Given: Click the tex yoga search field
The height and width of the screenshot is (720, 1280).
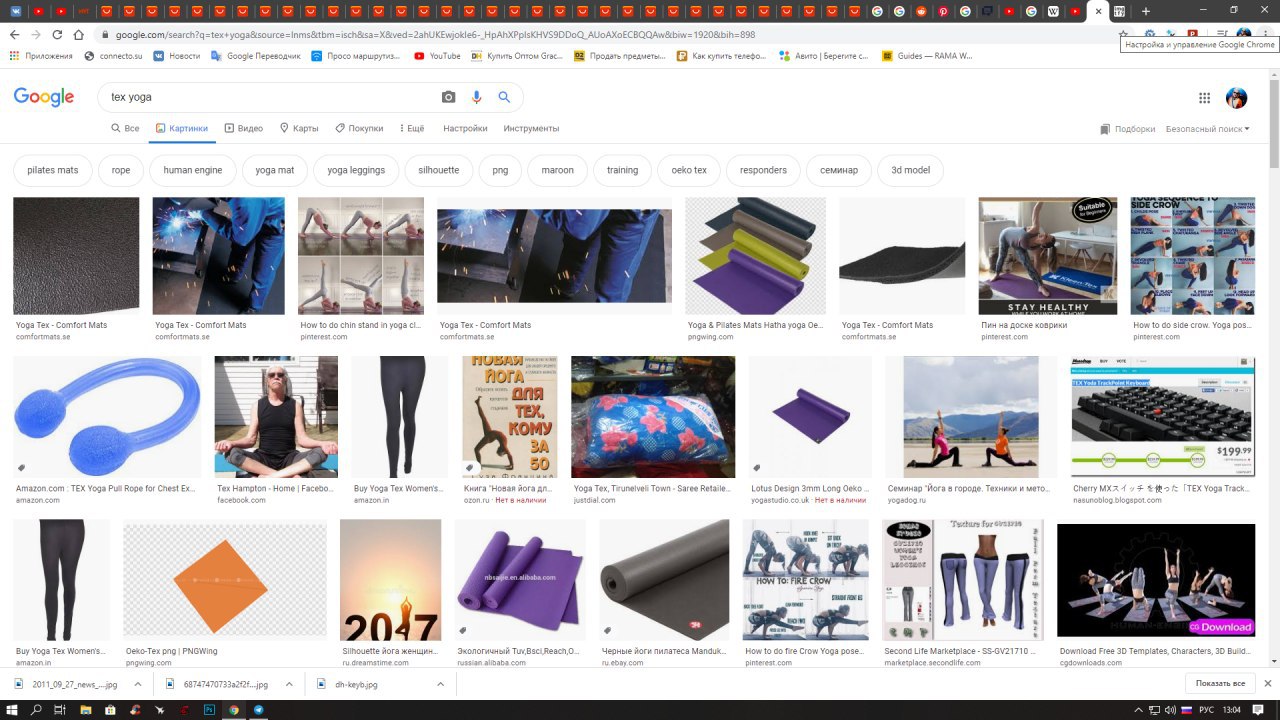Looking at the screenshot, I should coord(270,97).
